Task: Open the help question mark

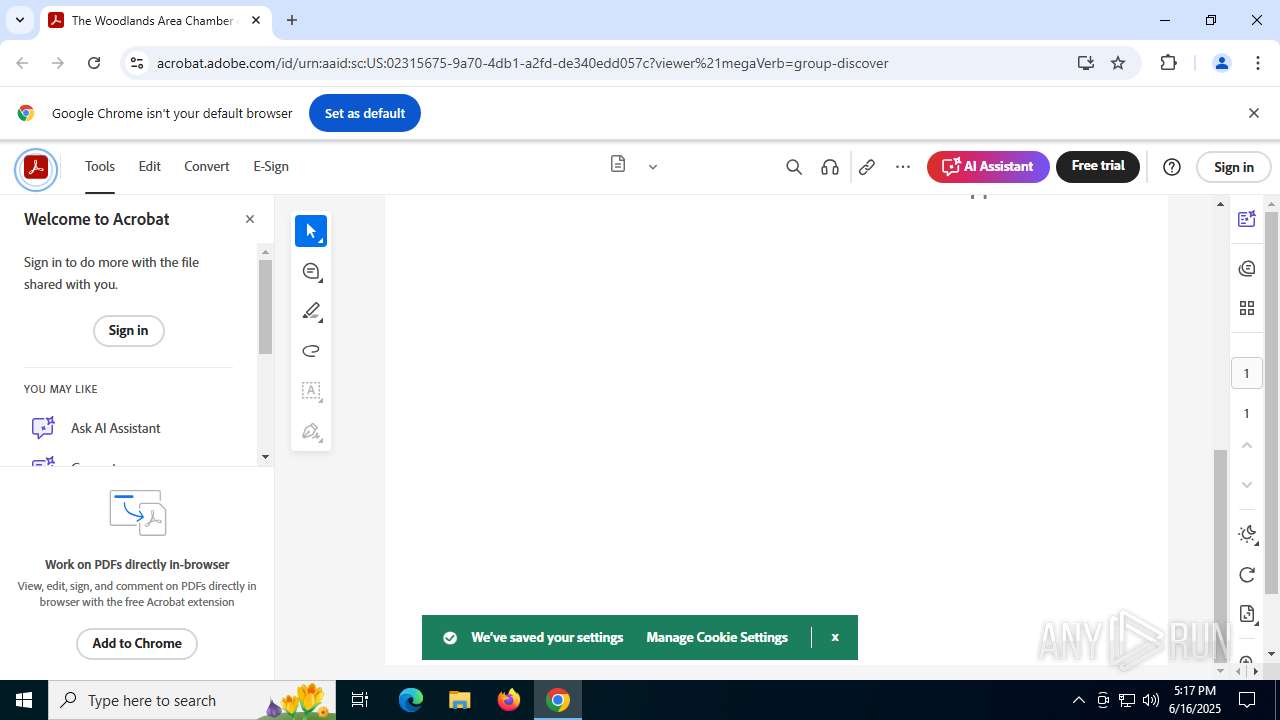Action: coord(1172,167)
